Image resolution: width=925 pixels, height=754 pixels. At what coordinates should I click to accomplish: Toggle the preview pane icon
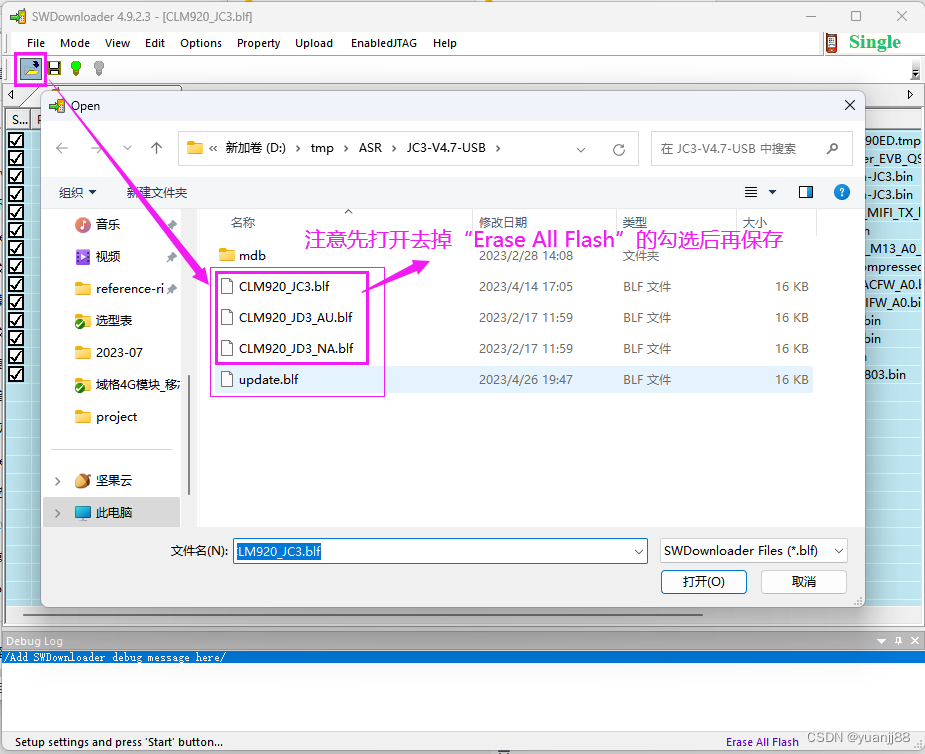806,192
